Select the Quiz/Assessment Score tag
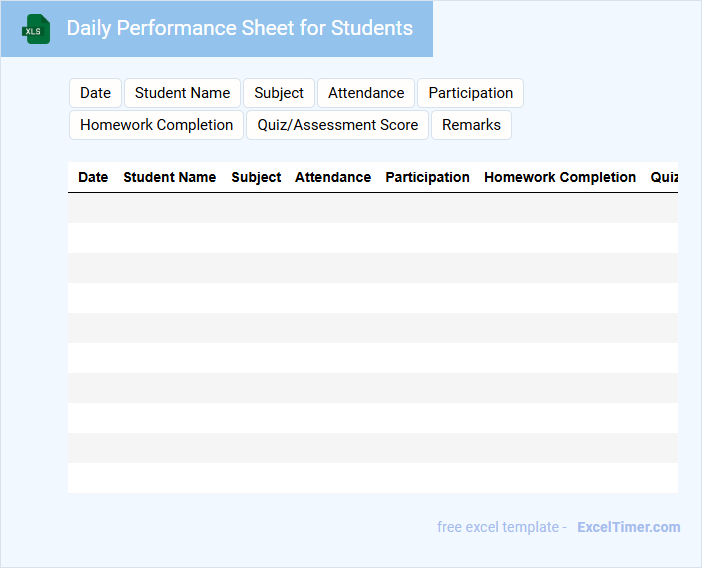The height and width of the screenshot is (568, 702). pyautogui.click(x=337, y=125)
